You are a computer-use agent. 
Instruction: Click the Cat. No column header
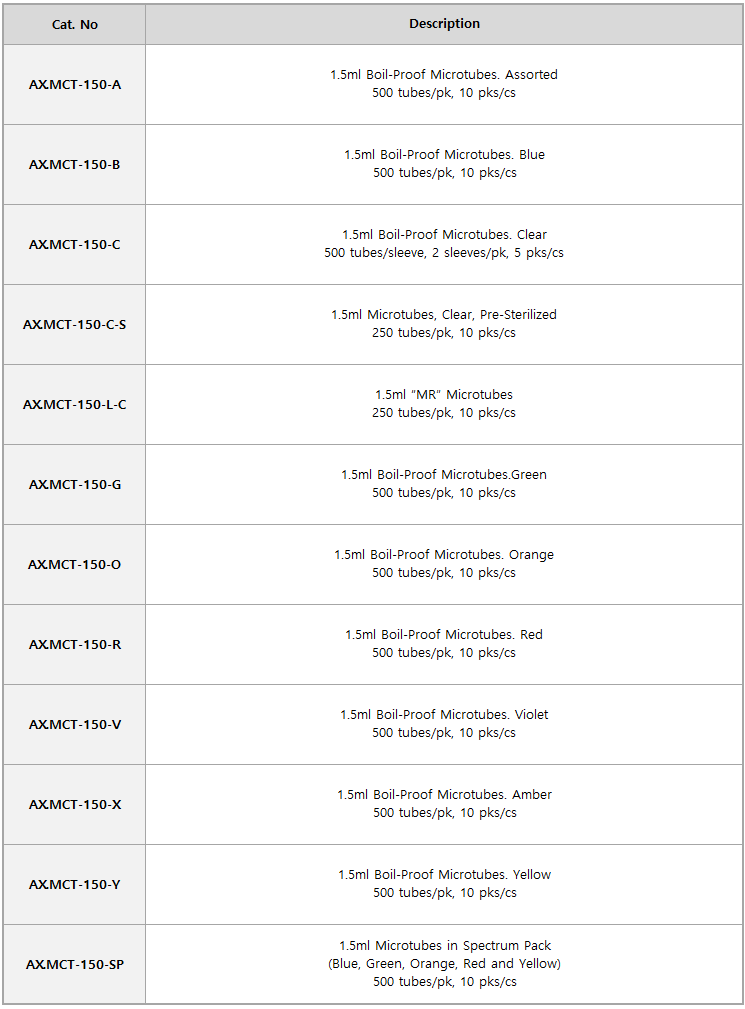tap(75, 24)
